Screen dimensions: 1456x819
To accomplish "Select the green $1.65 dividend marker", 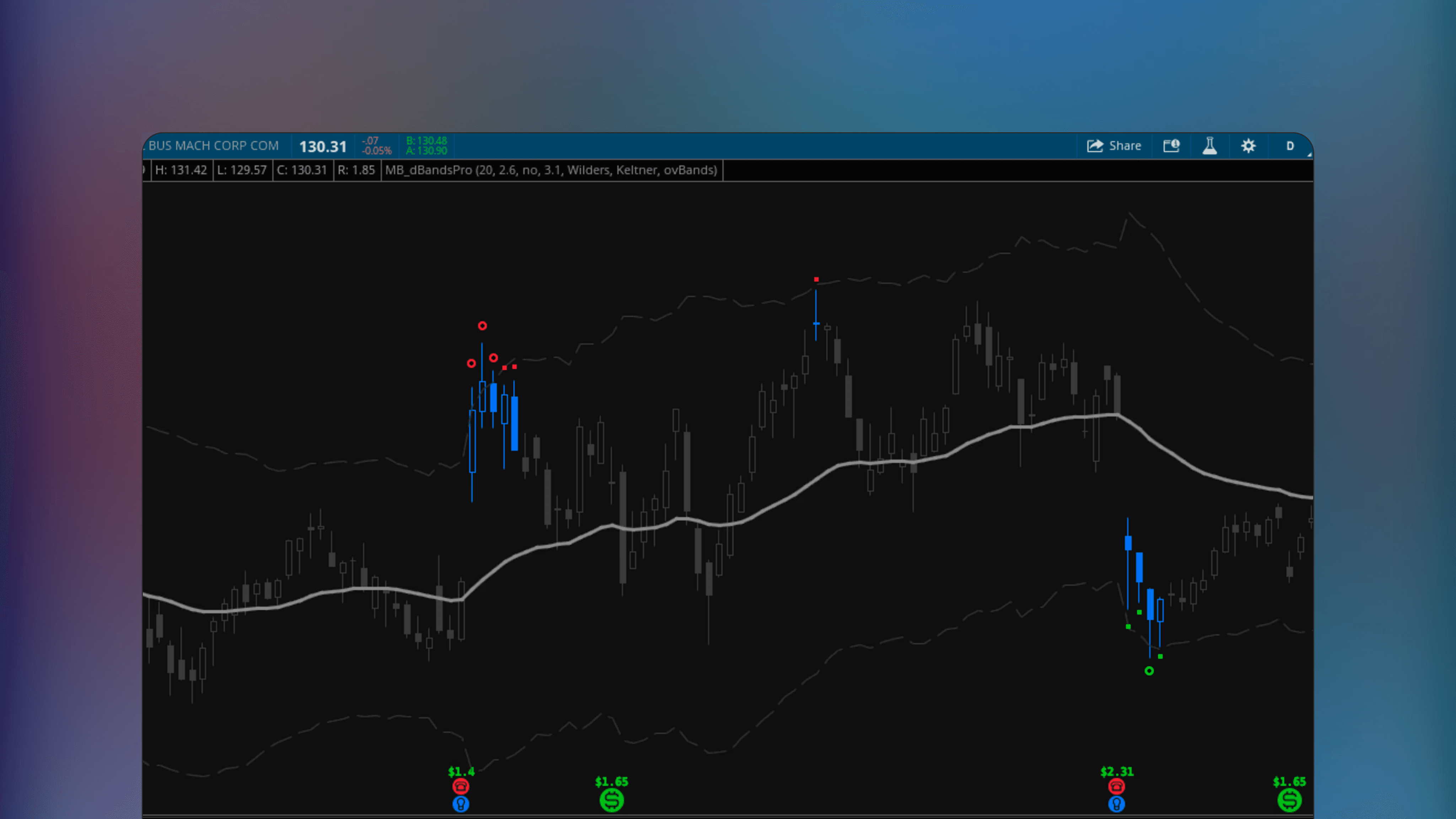I will point(612,800).
